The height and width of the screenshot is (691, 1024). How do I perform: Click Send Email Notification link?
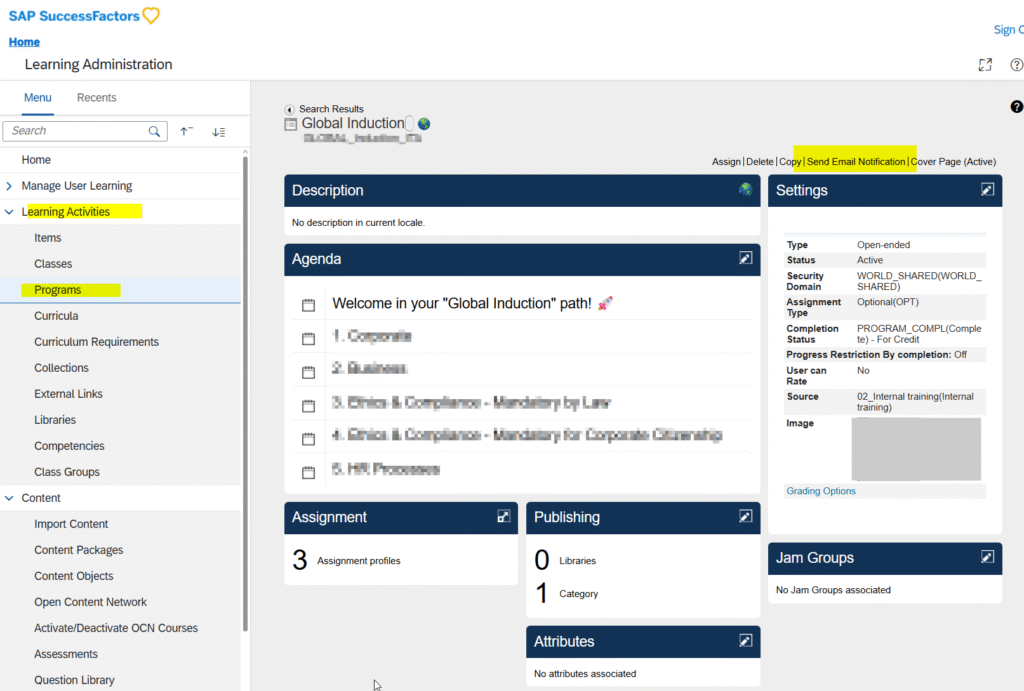[x=855, y=162]
